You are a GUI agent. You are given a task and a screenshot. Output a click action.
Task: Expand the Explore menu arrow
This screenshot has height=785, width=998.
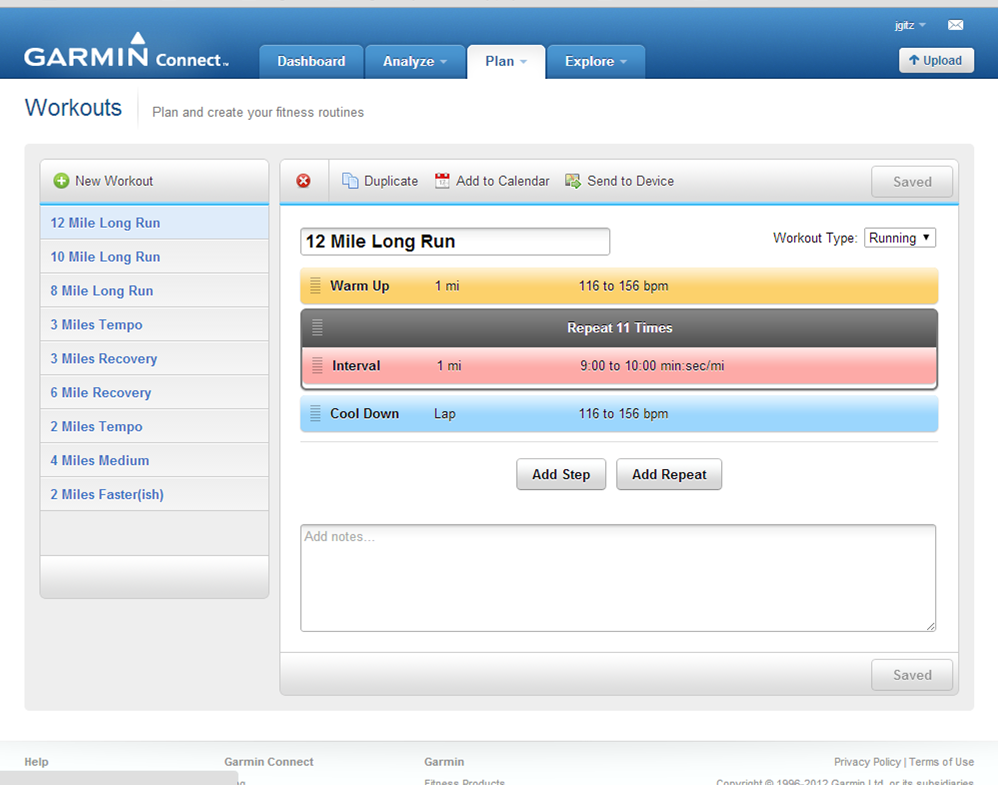pyautogui.click(x=623, y=62)
